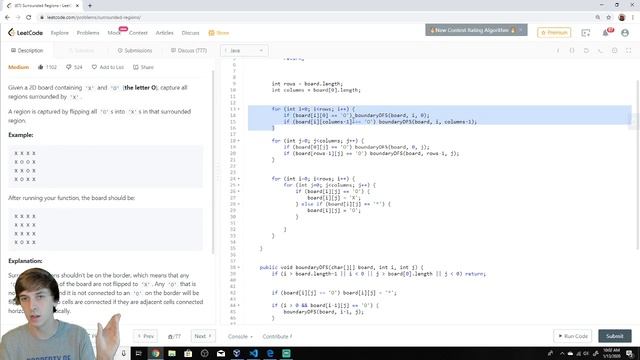Collapse the boundaryDFS method at line 38

click(239, 267)
